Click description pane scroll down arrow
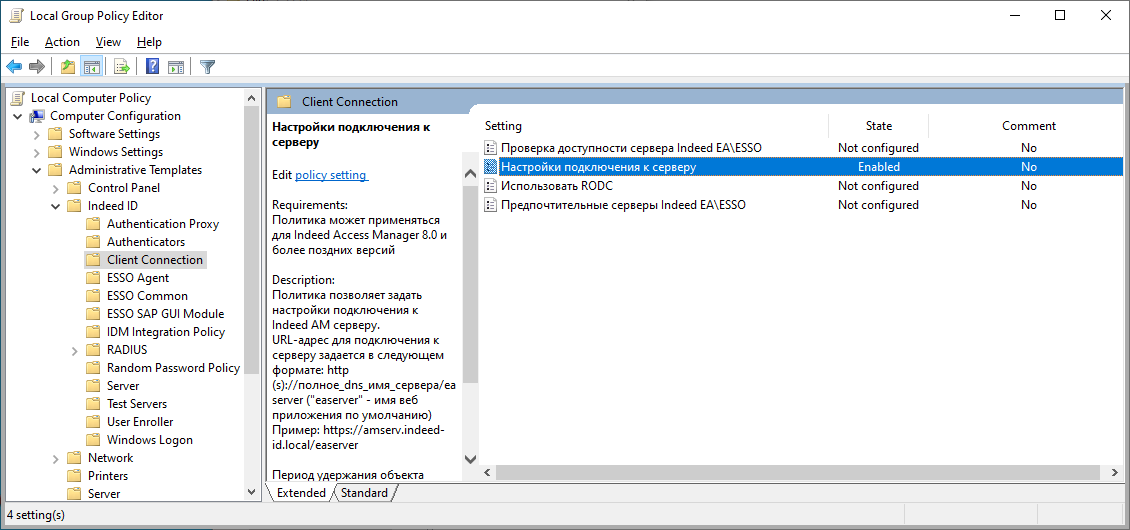This screenshot has height=530, width=1130. tap(470, 459)
